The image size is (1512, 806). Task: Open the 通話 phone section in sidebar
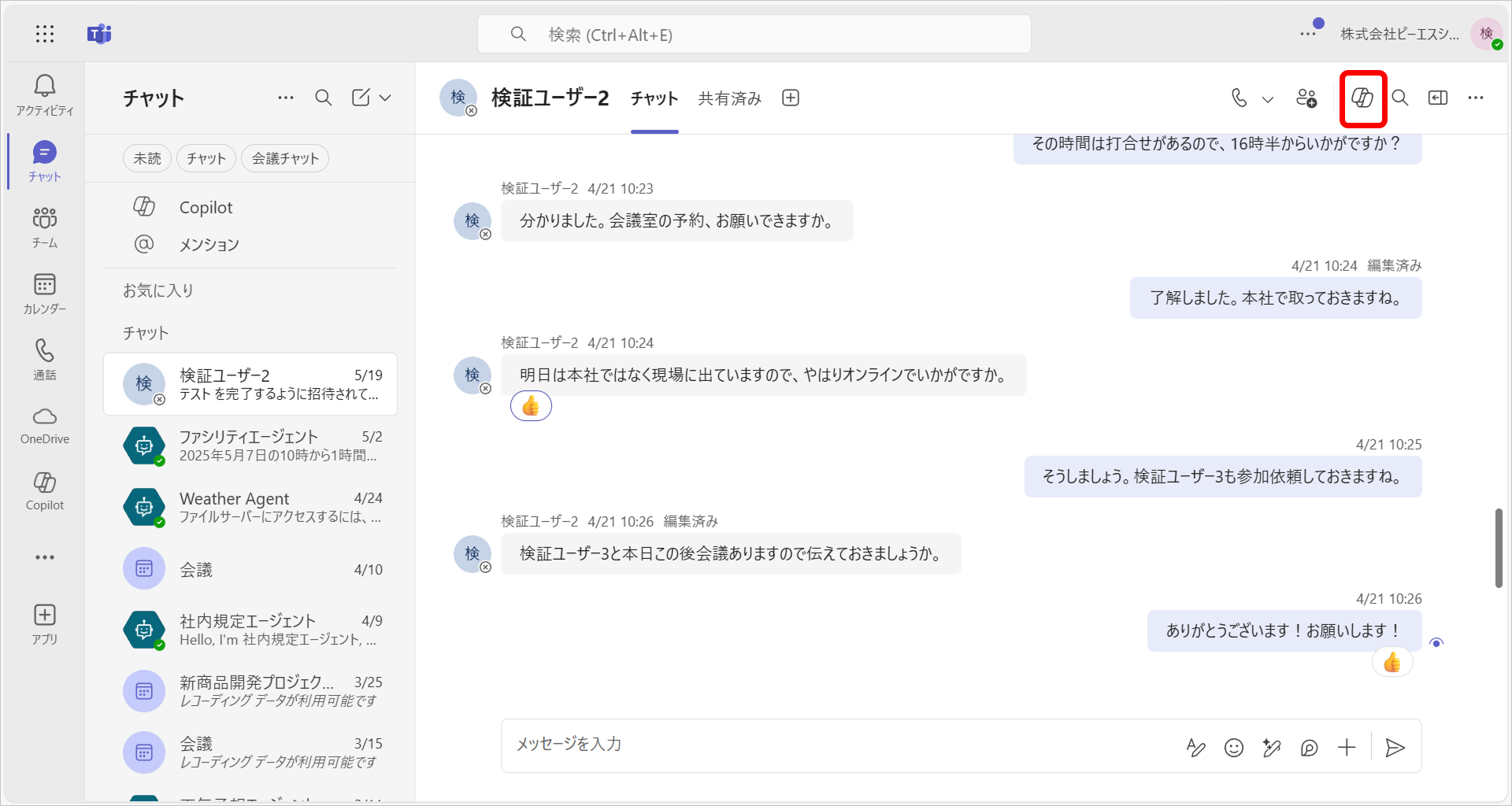(45, 360)
